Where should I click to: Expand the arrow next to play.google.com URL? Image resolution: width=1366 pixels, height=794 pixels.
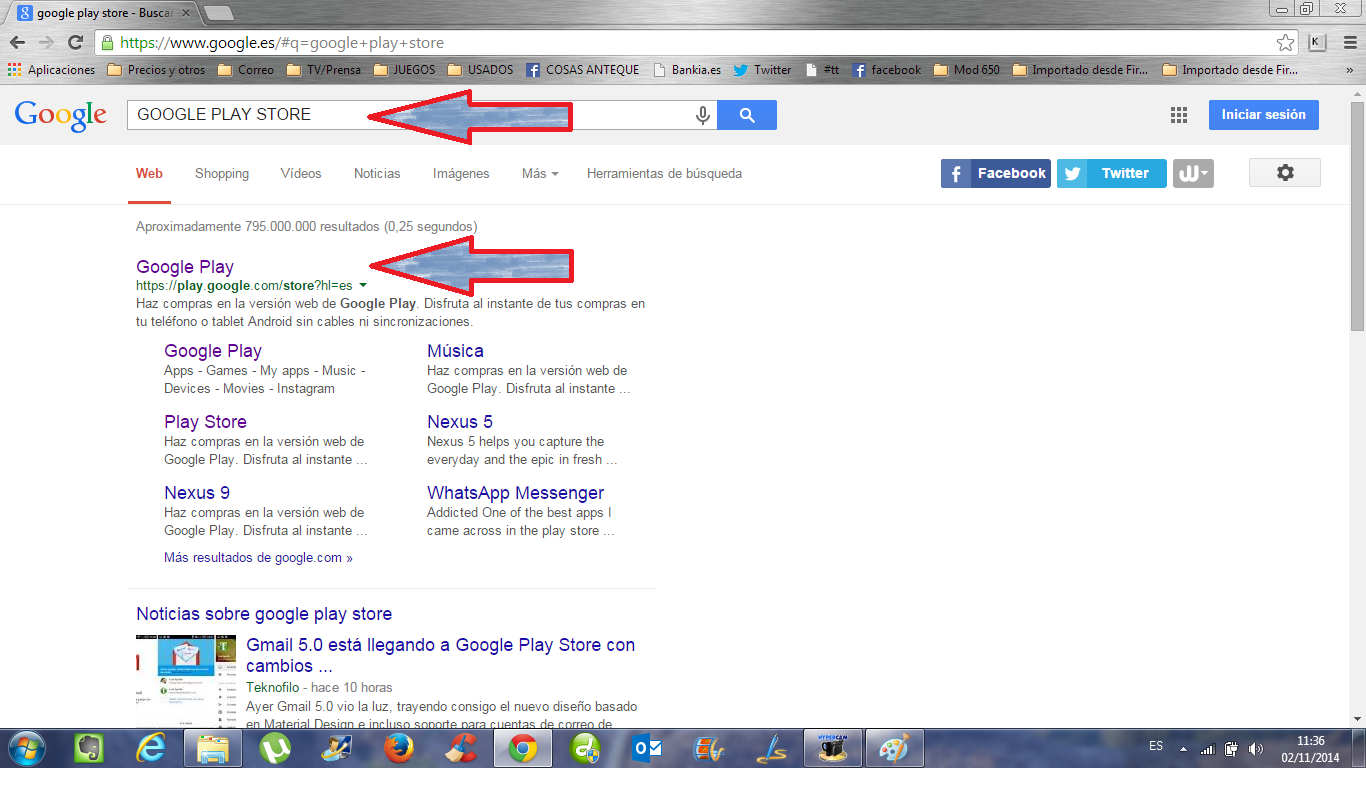click(x=363, y=286)
